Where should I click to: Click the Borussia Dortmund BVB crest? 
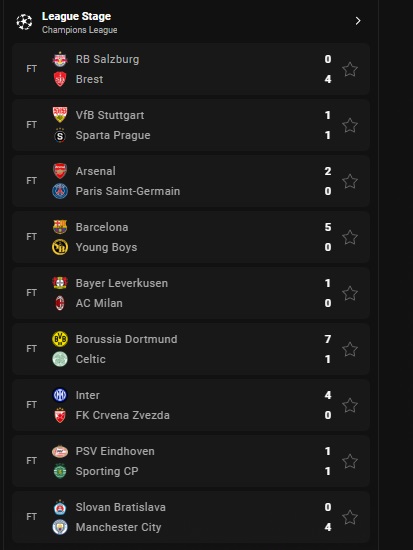(x=60, y=339)
